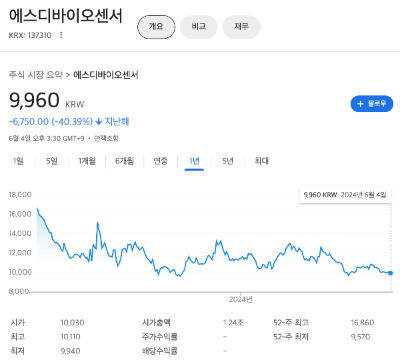Screen dimensions: 400x361
Task: Select the 연중 range
Action: [161, 161]
